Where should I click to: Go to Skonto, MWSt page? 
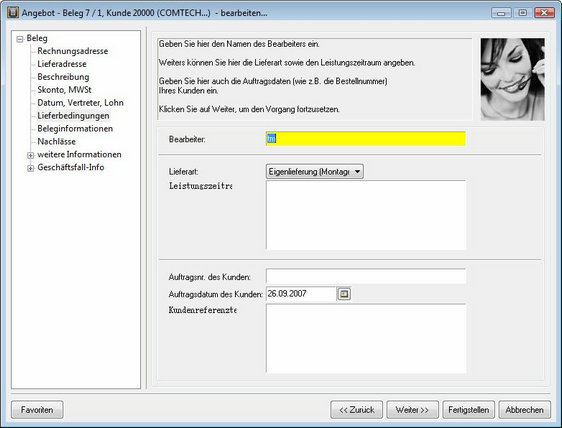tap(64, 90)
